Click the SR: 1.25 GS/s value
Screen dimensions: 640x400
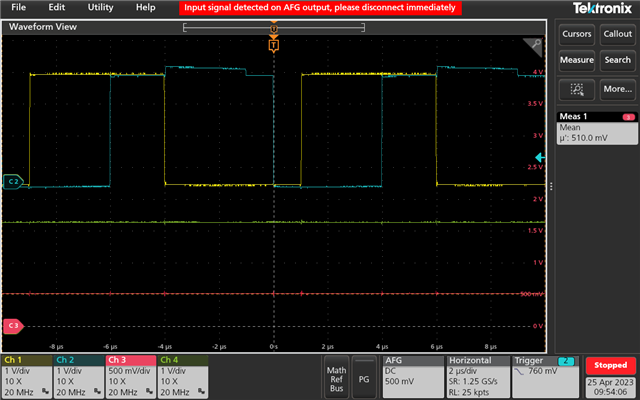pyautogui.click(x=473, y=382)
